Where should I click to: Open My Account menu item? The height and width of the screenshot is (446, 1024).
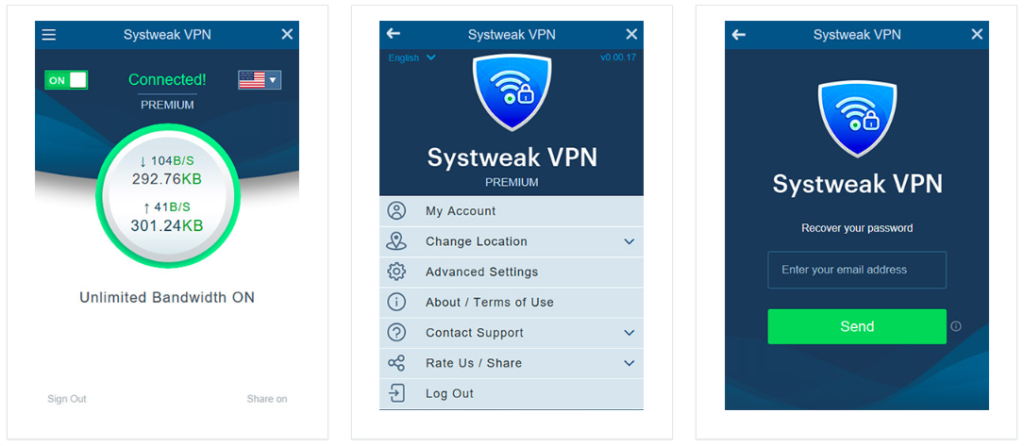coord(511,211)
